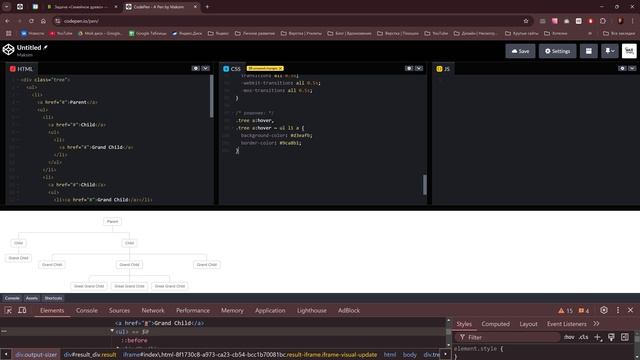Switch to the Network tab
The height and width of the screenshot is (360, 640).
pos(153,311)
